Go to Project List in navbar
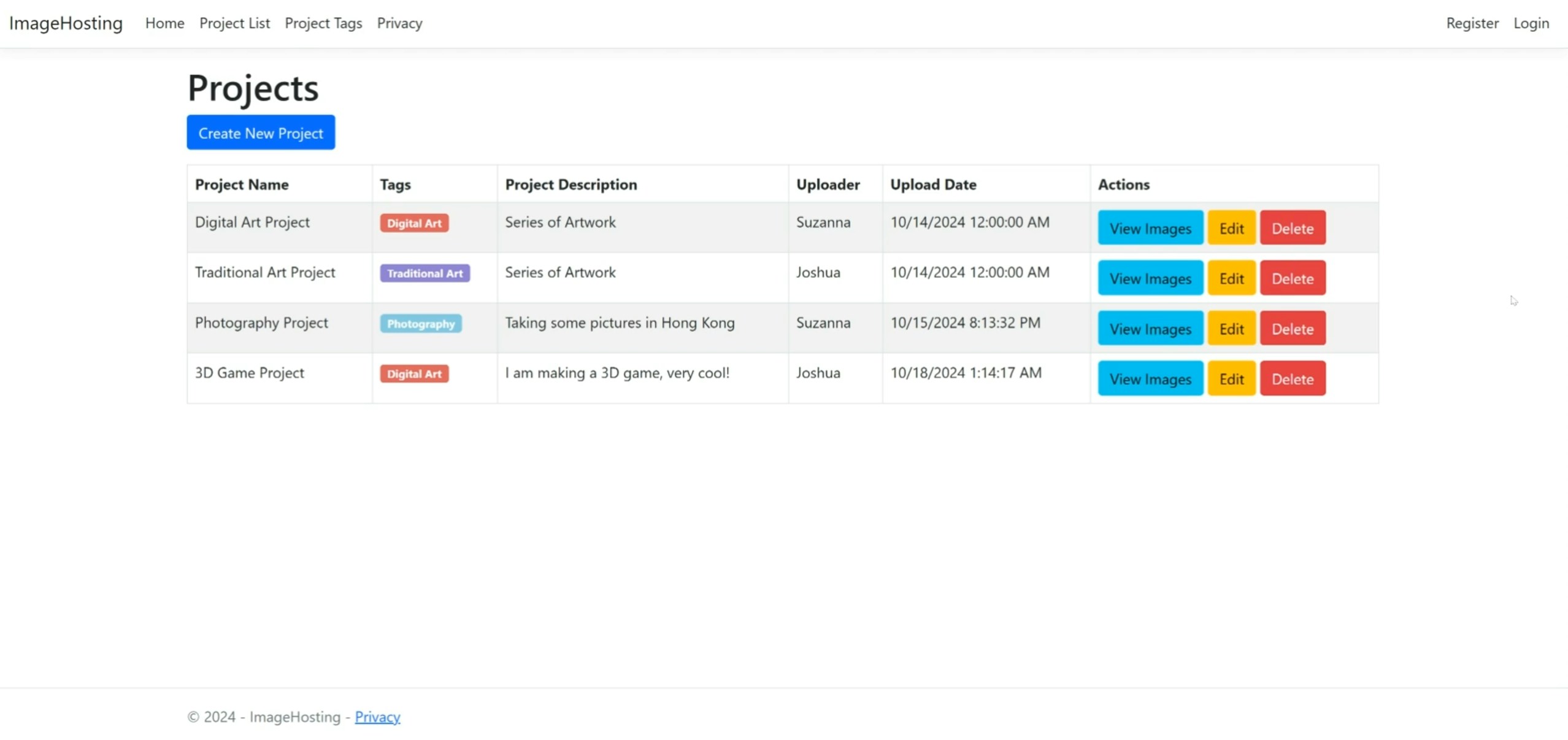Screen dimensions: 1568x740 click(234, 23)
